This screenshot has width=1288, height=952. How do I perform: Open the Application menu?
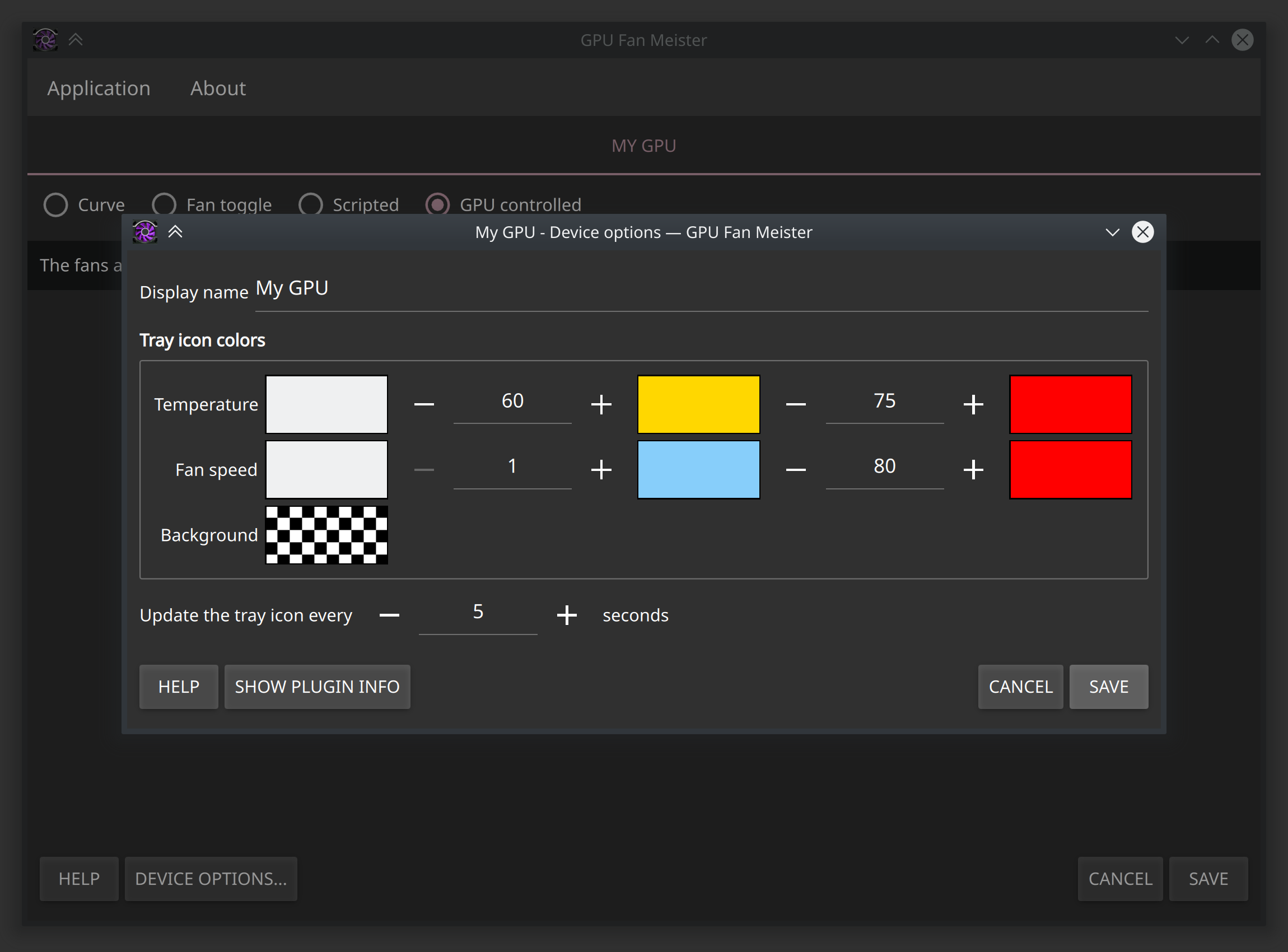(99, 88)
